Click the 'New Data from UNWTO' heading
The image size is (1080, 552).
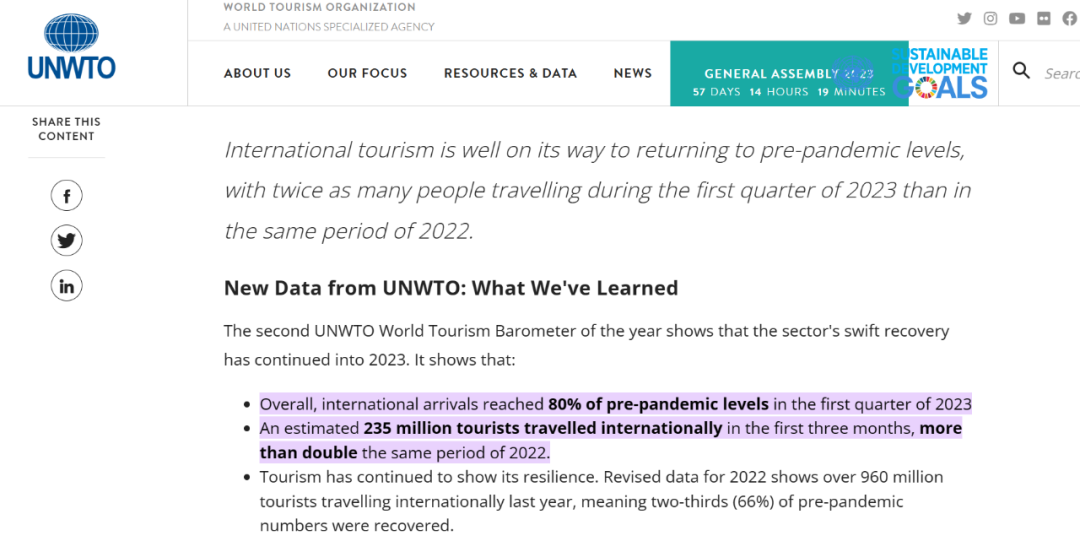[451, 288]
